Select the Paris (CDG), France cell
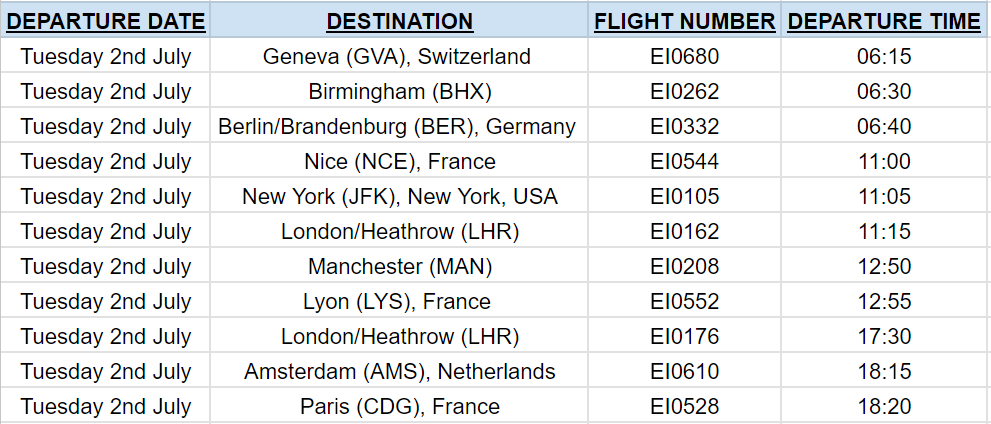The image size is (991, 424). tap(399, 406)
